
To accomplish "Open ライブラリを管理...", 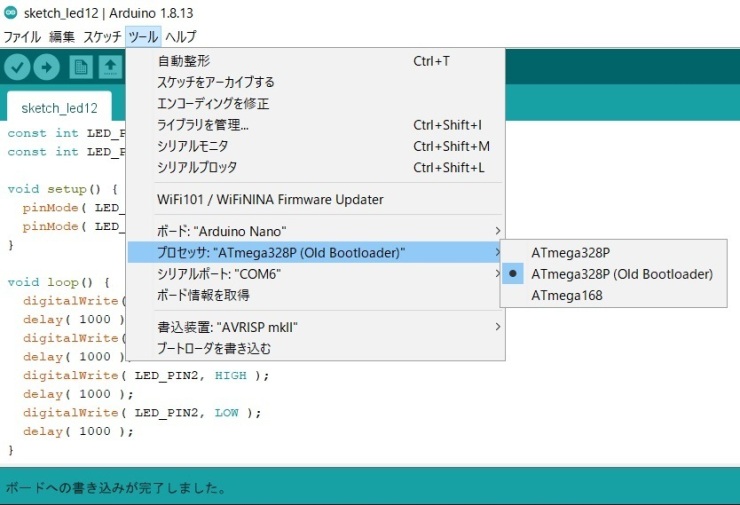I will [316, 125].
